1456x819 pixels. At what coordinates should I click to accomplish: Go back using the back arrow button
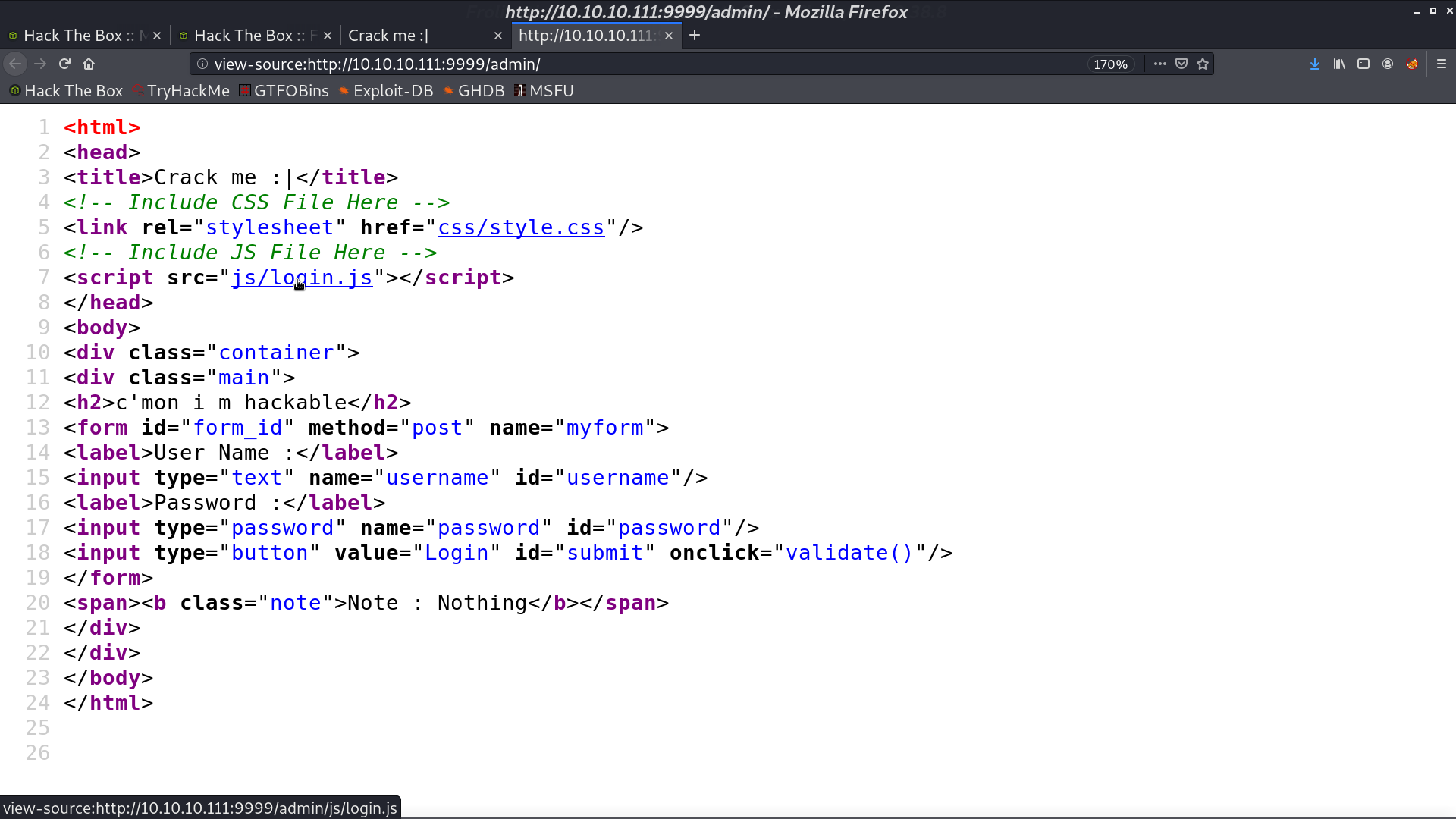click(15, 64)
